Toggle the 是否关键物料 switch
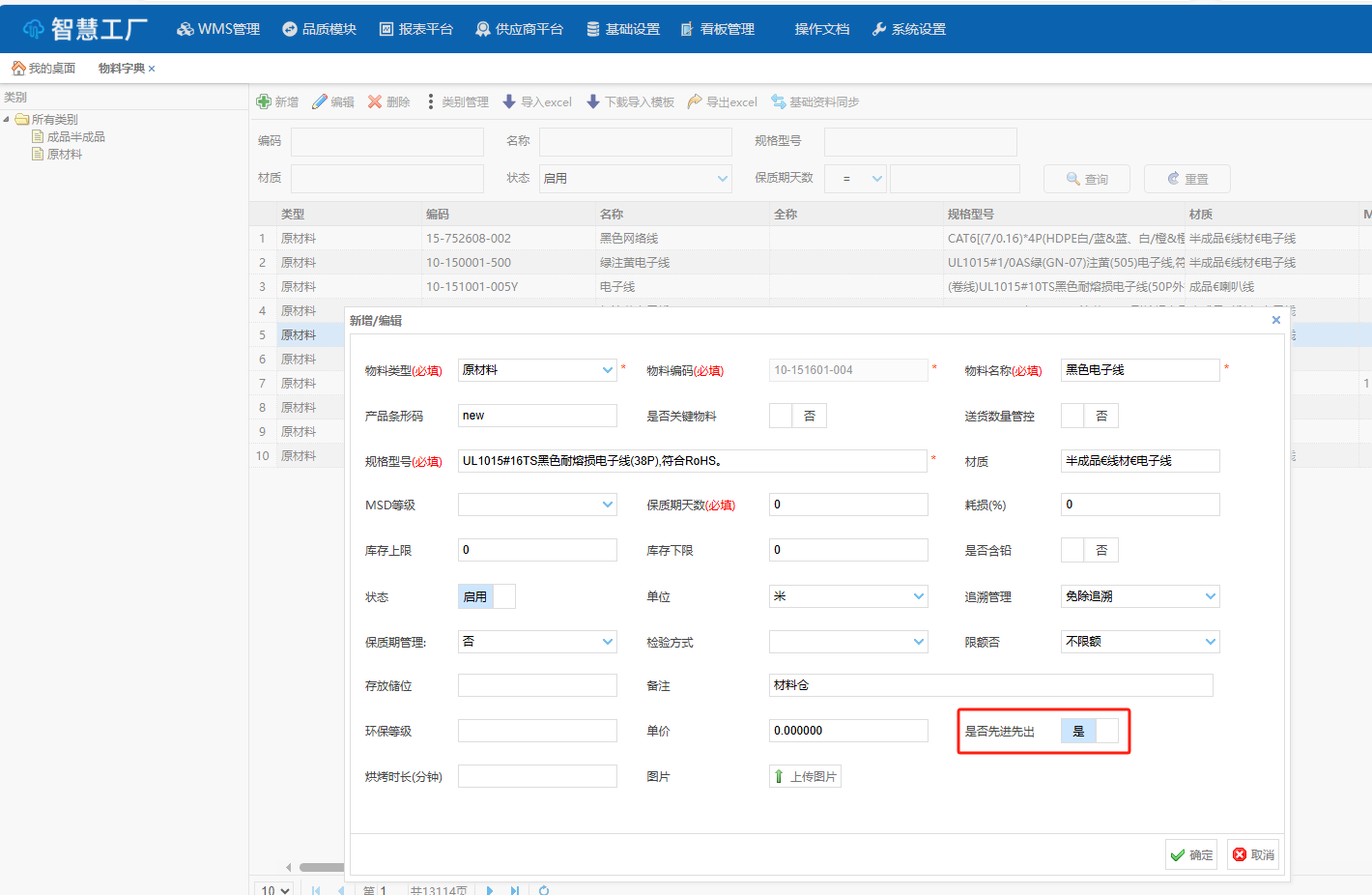This screenshot has height=895, width=1372. click(x=797, y=416)
